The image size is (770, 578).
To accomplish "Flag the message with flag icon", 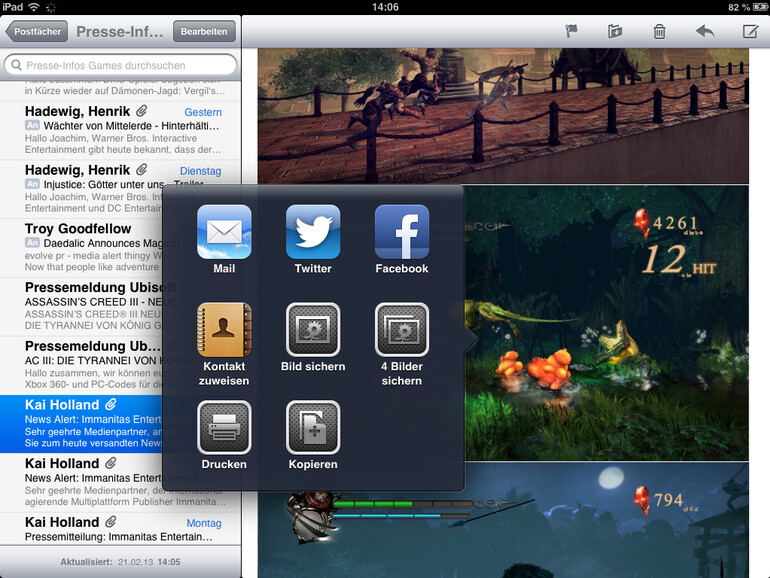I will (x=571, y=31).
